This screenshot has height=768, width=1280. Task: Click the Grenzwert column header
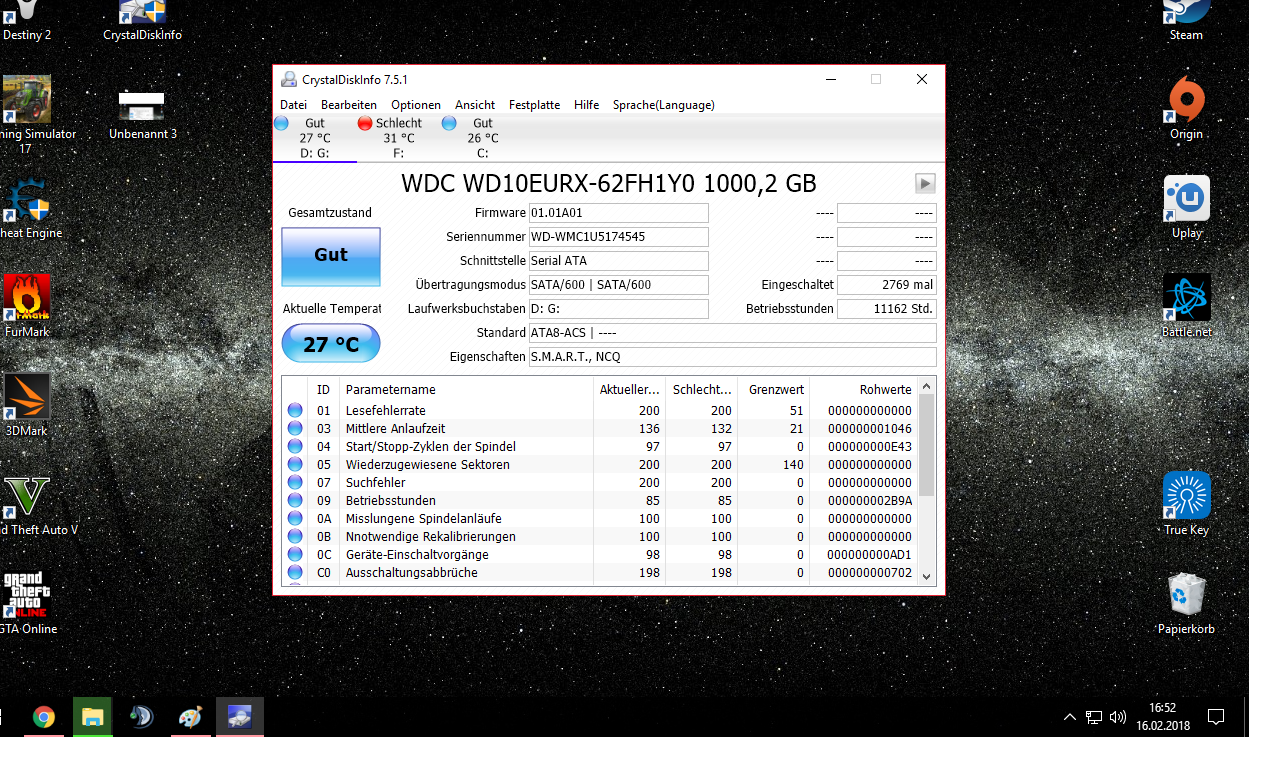tap(773, 390)
